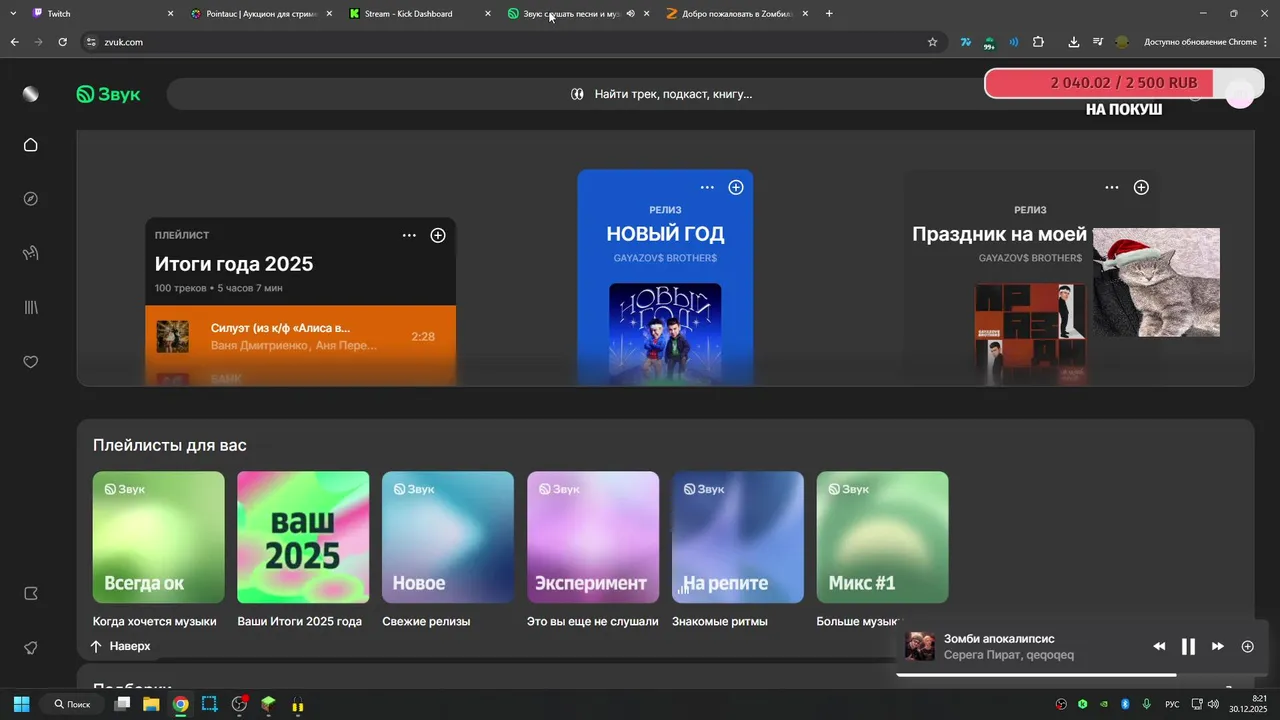Viewport: 1280px width, 720px height.
Task: Mute the Звук tab via its speaker icon
Action: pyautogui.click(x=631, y=14)
